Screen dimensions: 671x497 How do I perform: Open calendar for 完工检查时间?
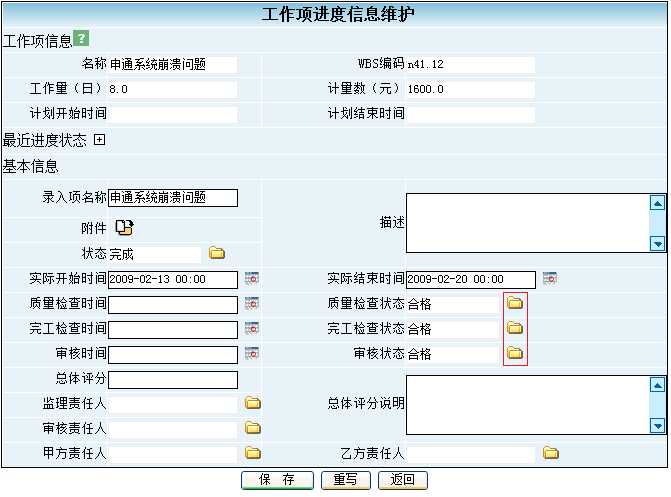[x=252, y=328]
